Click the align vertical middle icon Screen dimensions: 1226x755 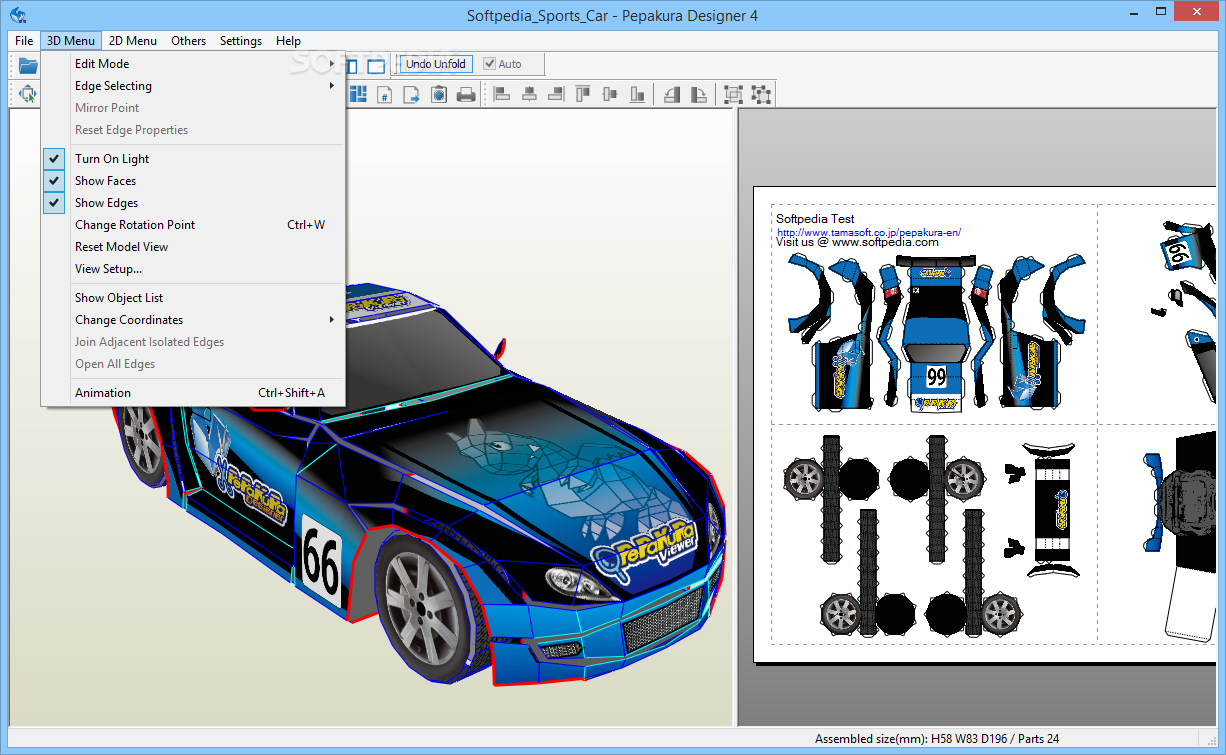[x=610, y=94]
